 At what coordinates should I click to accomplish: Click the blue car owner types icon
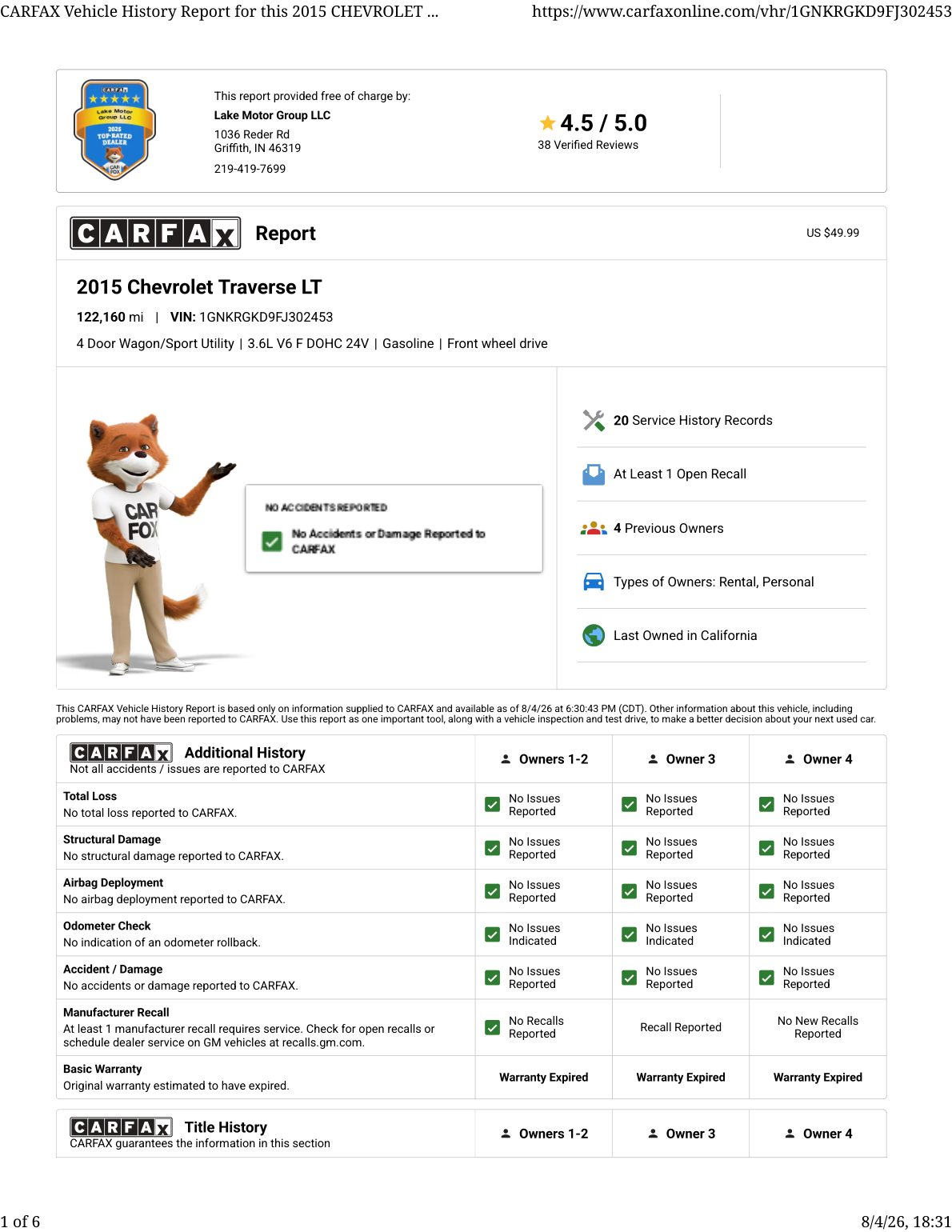[594, 582]
